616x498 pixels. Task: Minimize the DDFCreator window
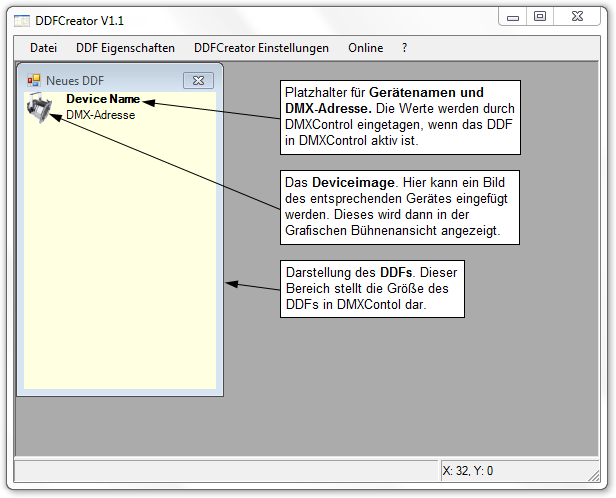tap(513, 16)
